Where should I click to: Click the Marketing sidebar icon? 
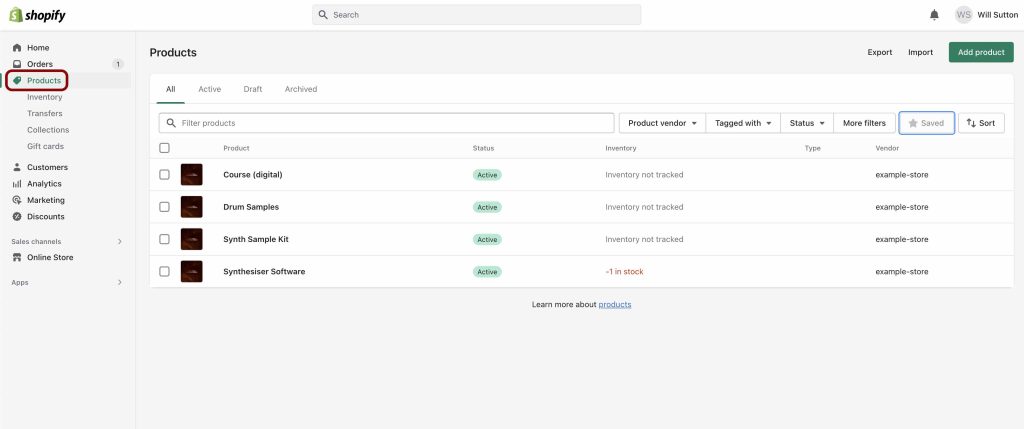(x=17, y=200)
